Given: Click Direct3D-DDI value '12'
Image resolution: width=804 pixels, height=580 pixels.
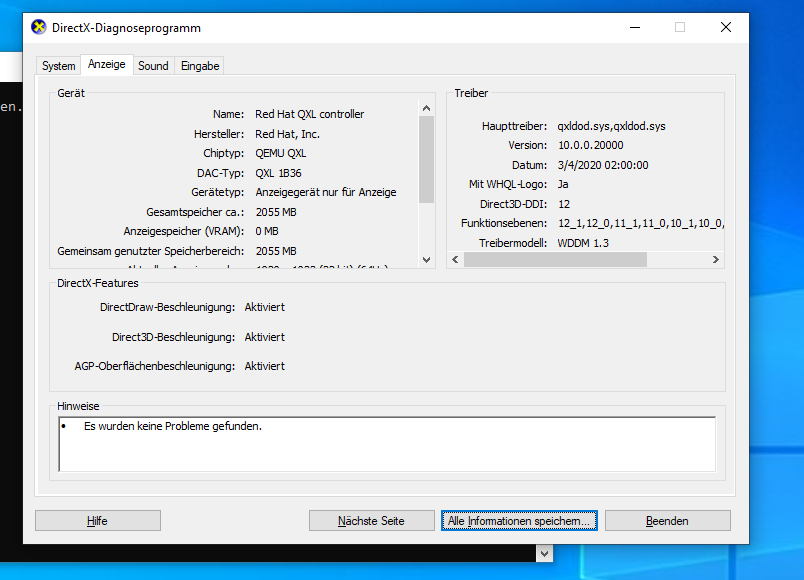Looking at the screenshot, I should [x=564, y=204].
